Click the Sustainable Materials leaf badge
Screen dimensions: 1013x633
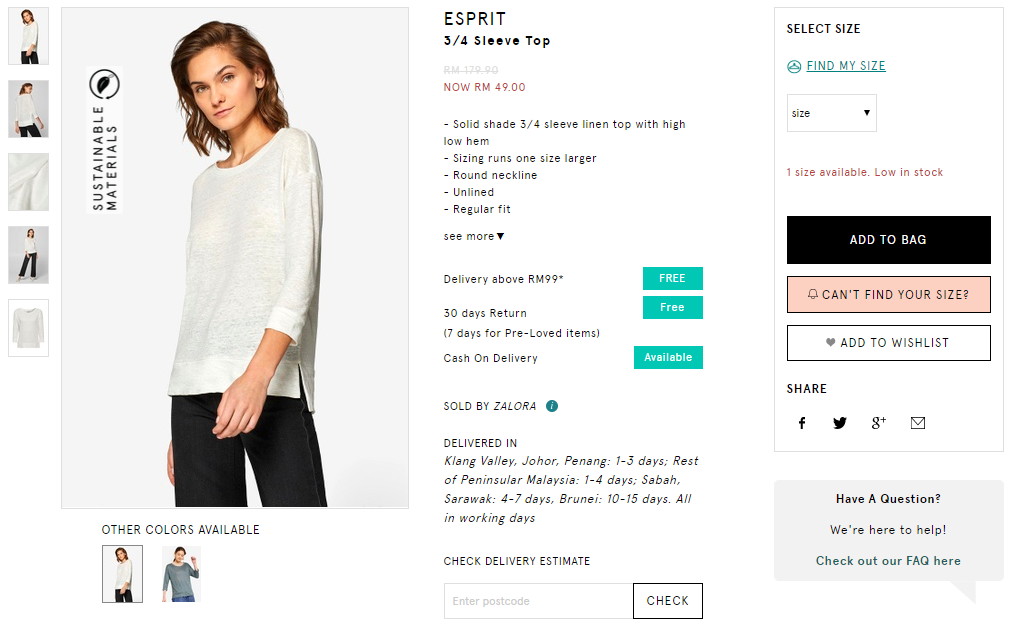coord(104,84)
